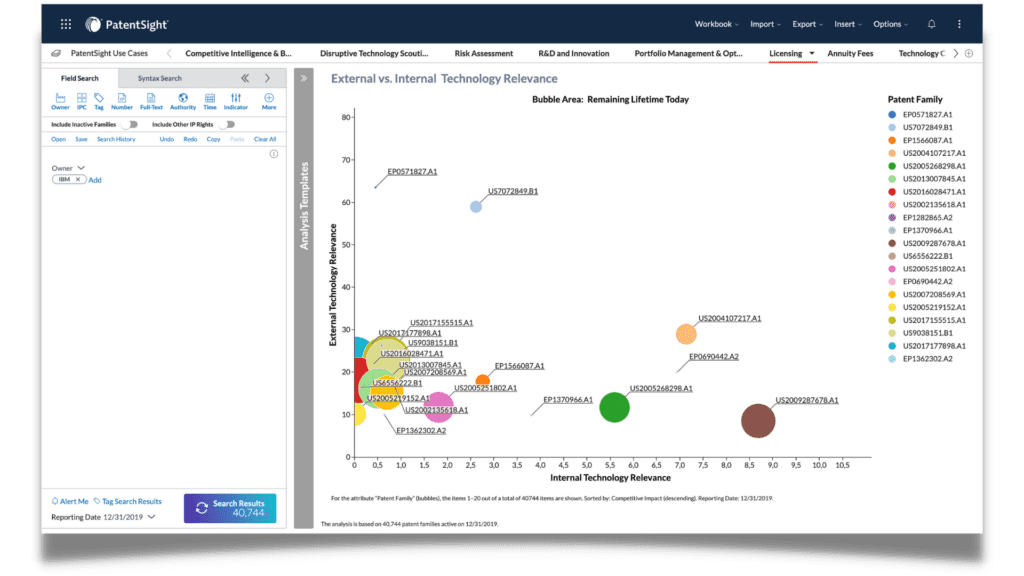Select the orange US2004107217.A1 bubble
The width and height of the screenshot is (1024, 576).
(x=686, y=334)
